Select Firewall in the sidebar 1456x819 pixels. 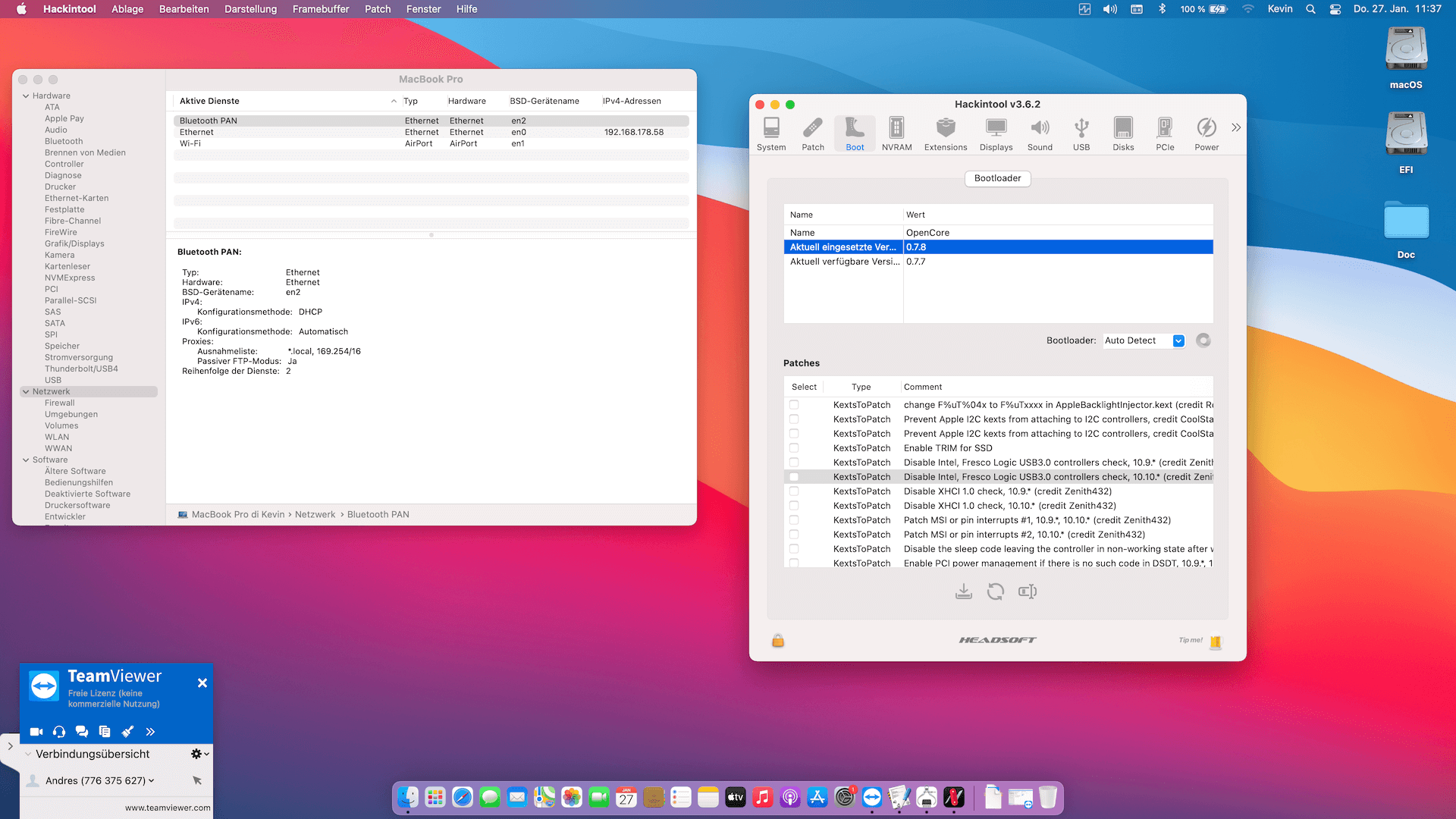click(x=59, y=403)
